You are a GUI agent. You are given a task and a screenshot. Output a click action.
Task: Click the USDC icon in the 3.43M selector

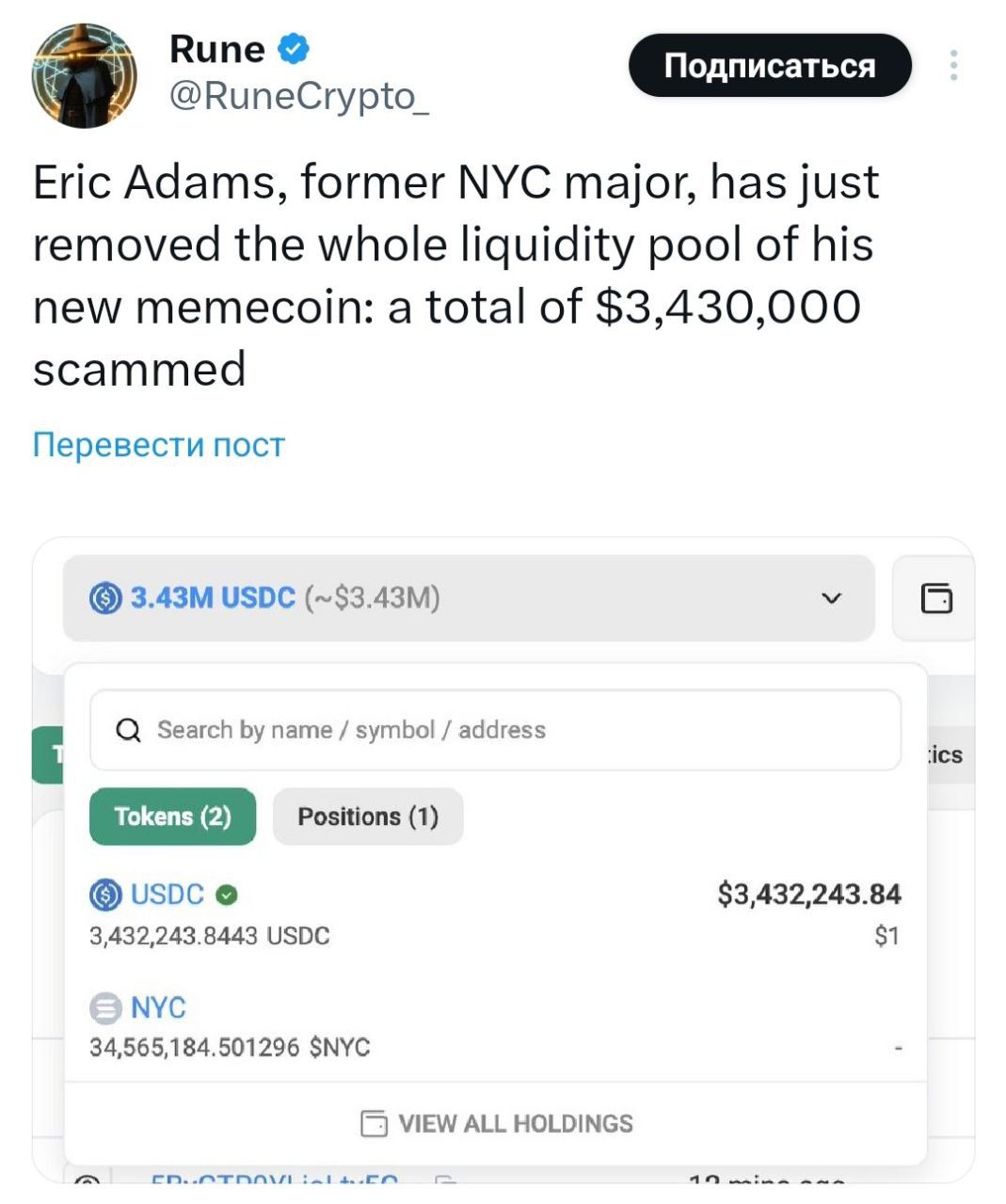pyautogui.click(x=105, y=598)
